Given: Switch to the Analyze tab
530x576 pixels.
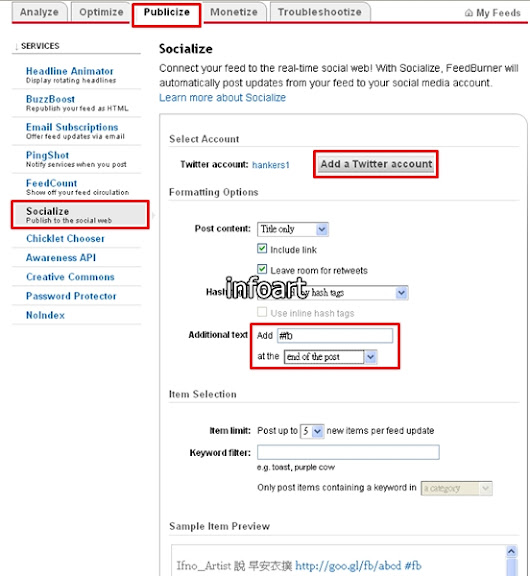Looking at the screenshot, I should [39, 12].
